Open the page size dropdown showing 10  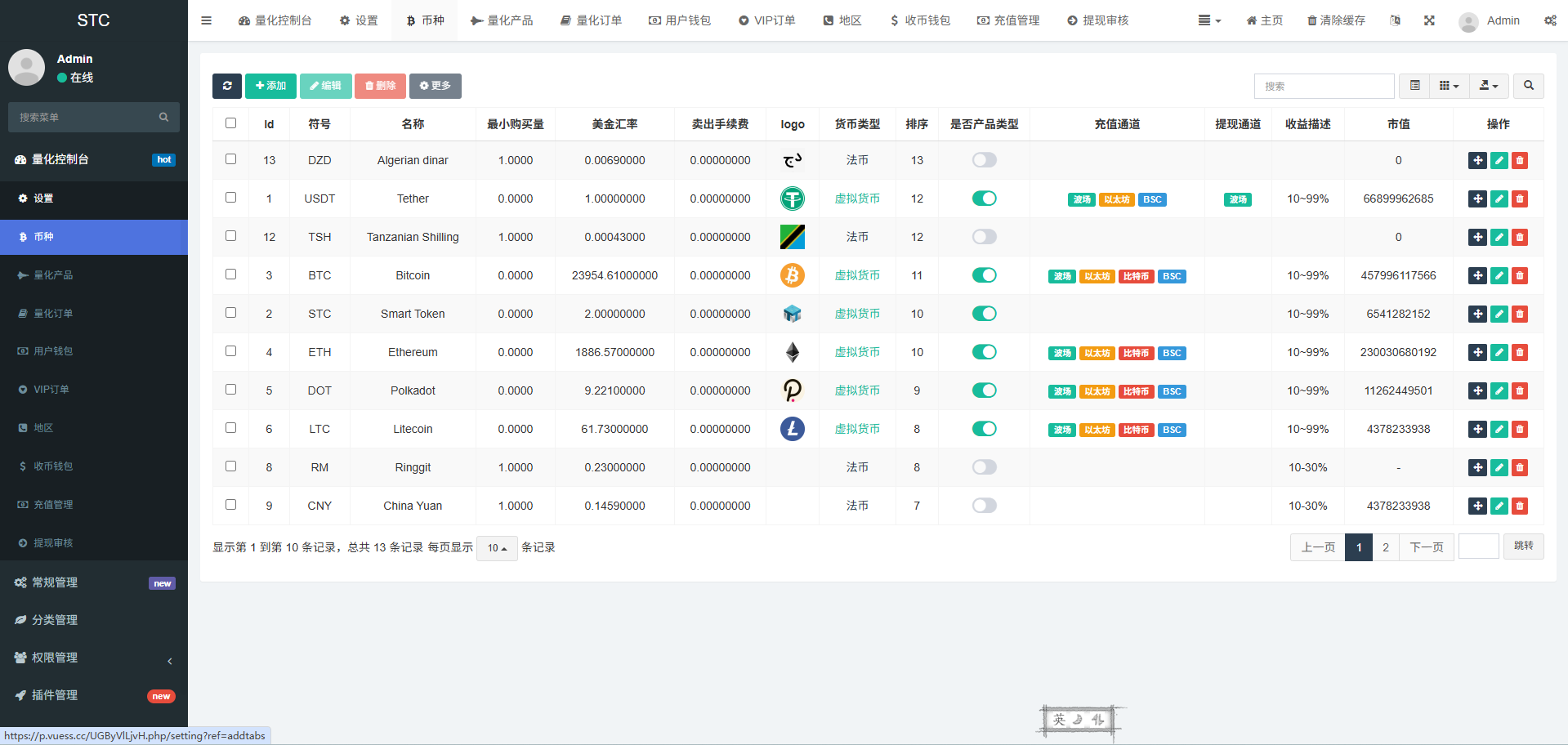pos(497,548)
